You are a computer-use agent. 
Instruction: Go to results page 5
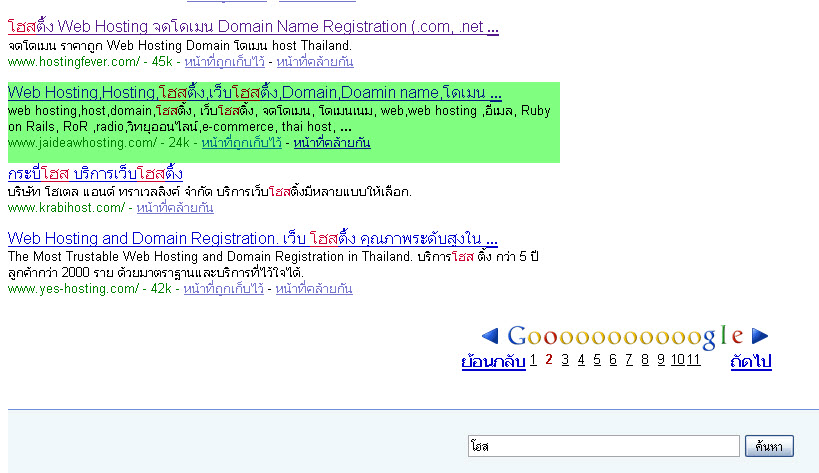[597, 360]
